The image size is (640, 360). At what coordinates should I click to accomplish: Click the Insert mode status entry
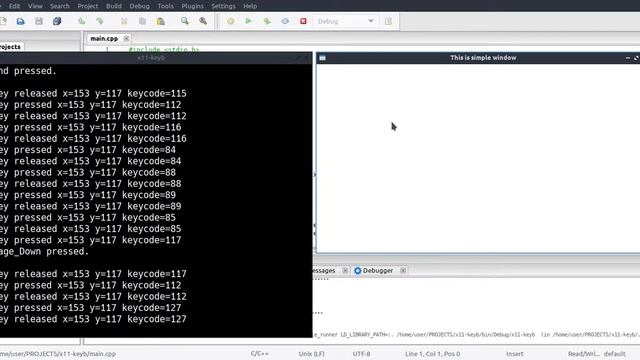pyautogui.click(x=515, y=354)
